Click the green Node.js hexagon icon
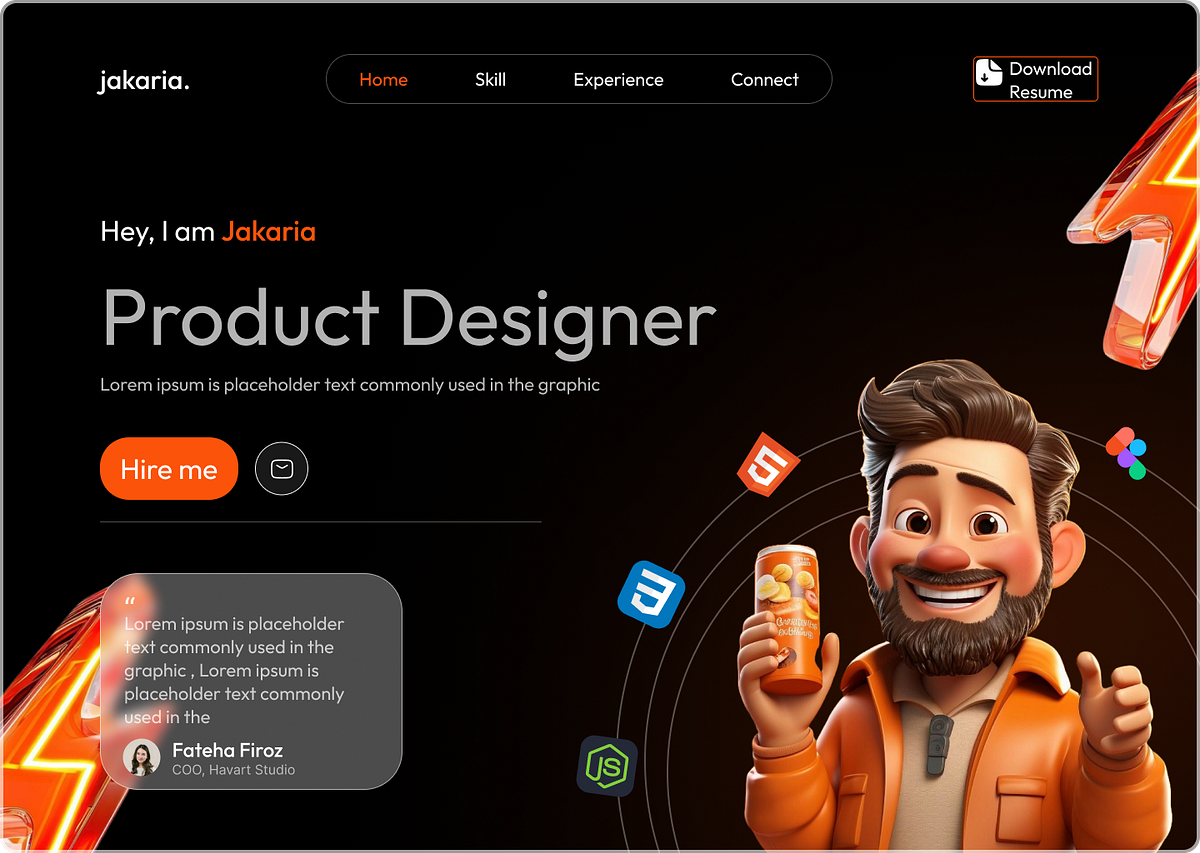This screenshot has width=1200, height=853. (607, 765)
